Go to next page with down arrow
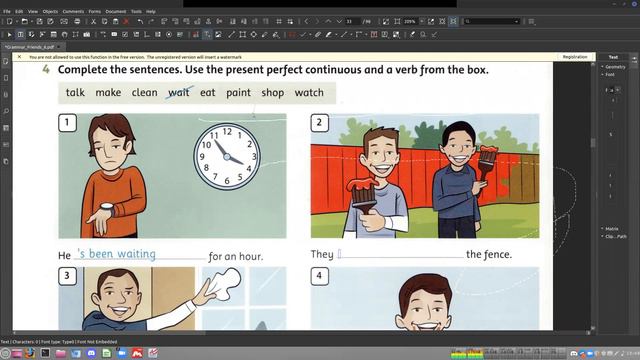 click(x=339, y=21)
